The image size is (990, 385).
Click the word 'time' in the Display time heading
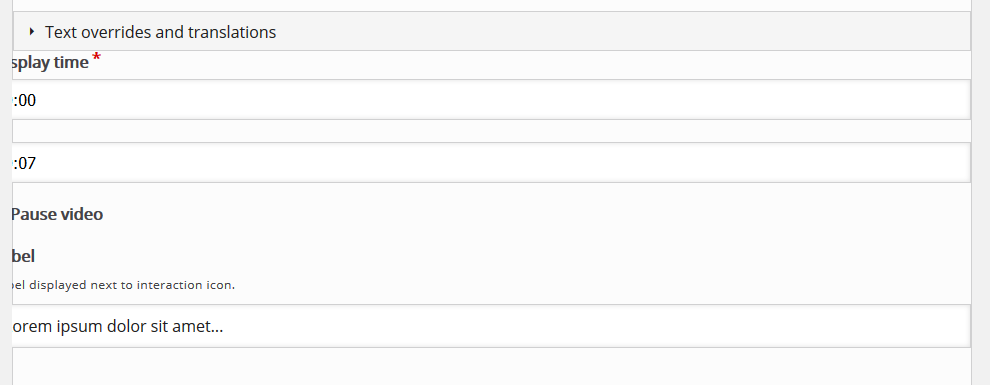[71, 62]
